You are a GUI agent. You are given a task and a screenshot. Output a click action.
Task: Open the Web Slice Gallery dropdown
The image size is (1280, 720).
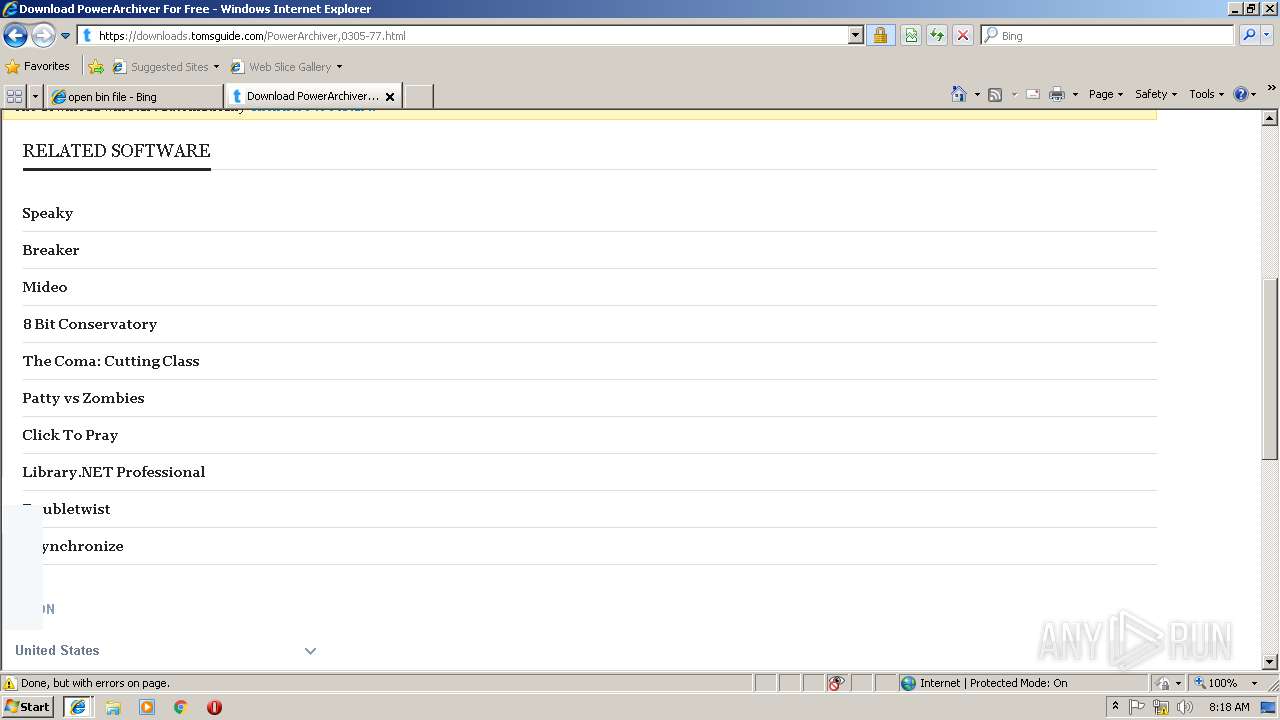pos(287,67)
